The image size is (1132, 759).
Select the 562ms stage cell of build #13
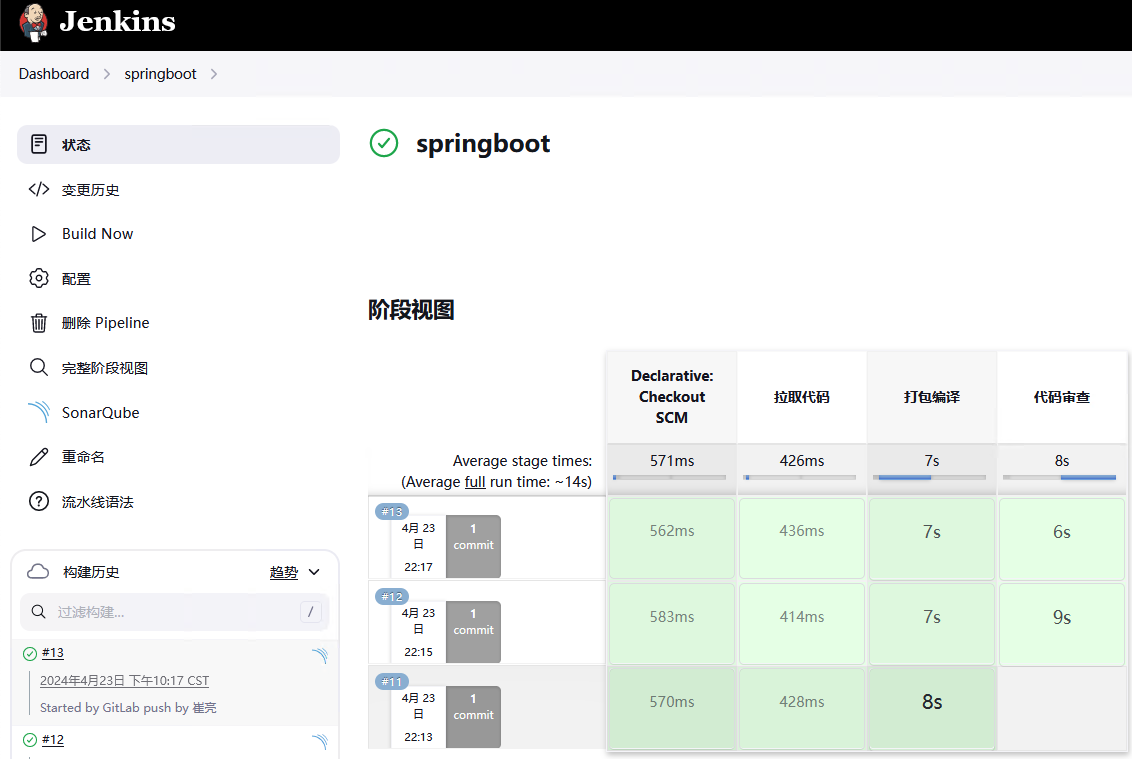click(x=672, y=539)
